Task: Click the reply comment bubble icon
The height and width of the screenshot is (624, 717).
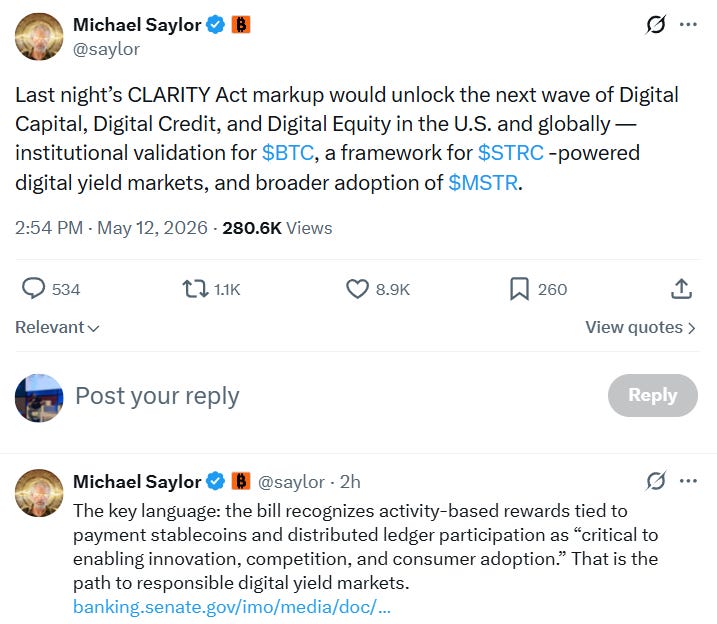Action: (33, 289)
